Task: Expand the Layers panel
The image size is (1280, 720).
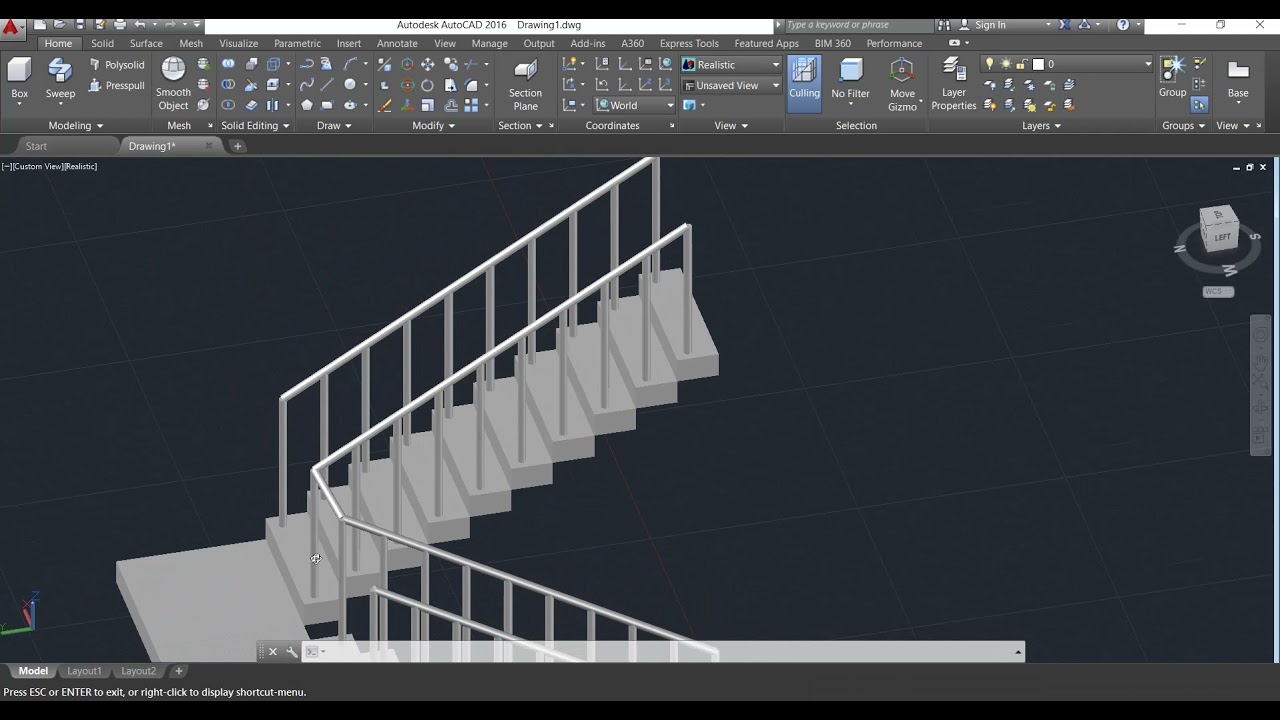Action: (1041, 126)
